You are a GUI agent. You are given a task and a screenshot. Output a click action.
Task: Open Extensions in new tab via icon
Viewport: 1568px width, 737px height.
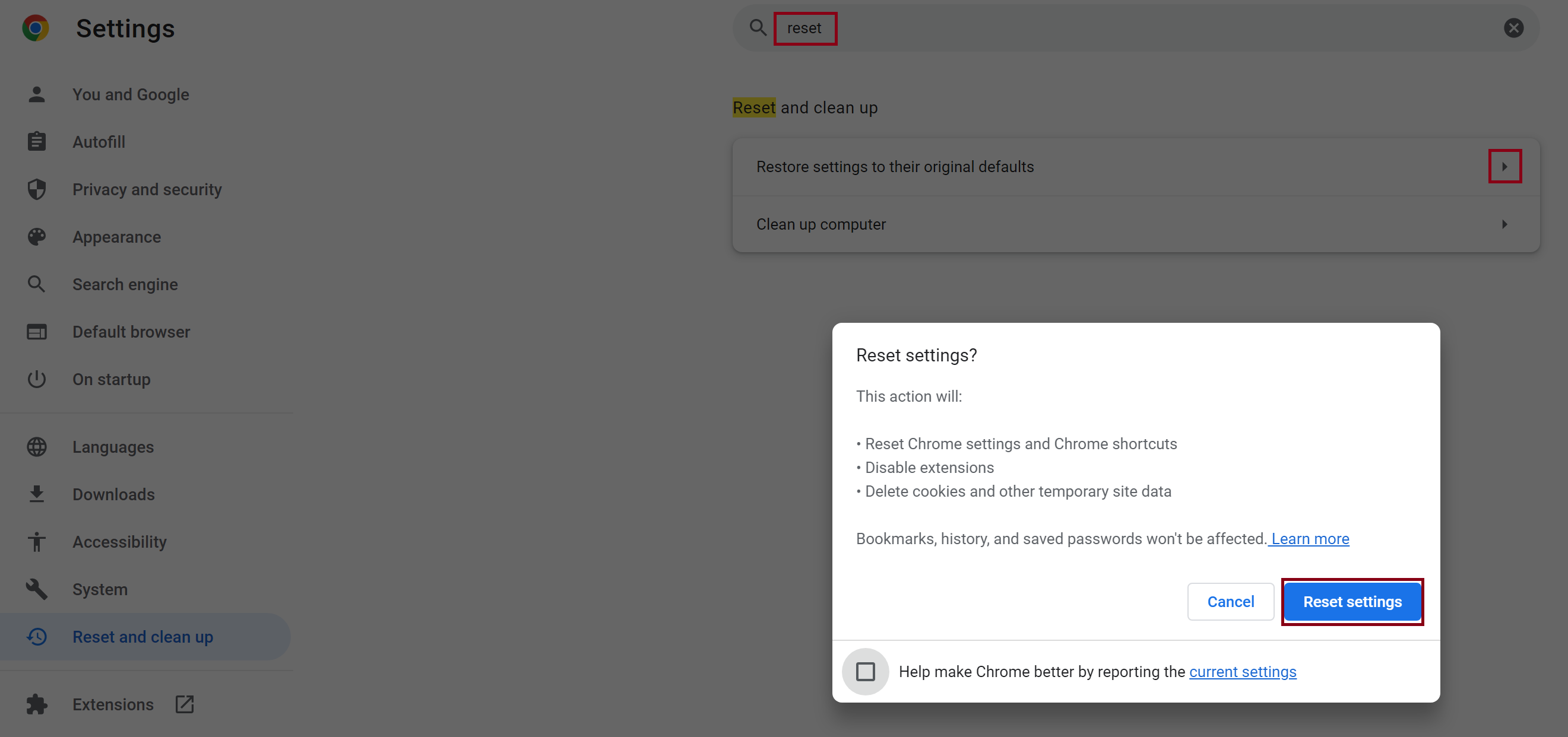[184, 704]
